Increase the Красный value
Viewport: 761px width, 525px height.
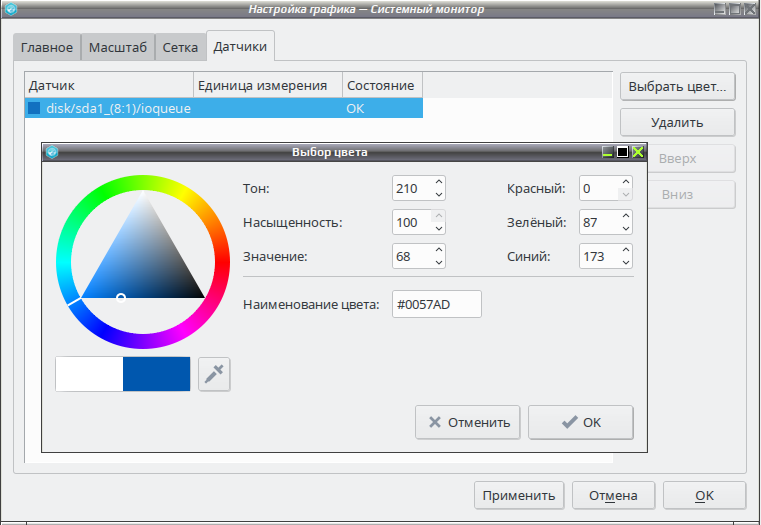pyautogui.click(x=626, y=182)
